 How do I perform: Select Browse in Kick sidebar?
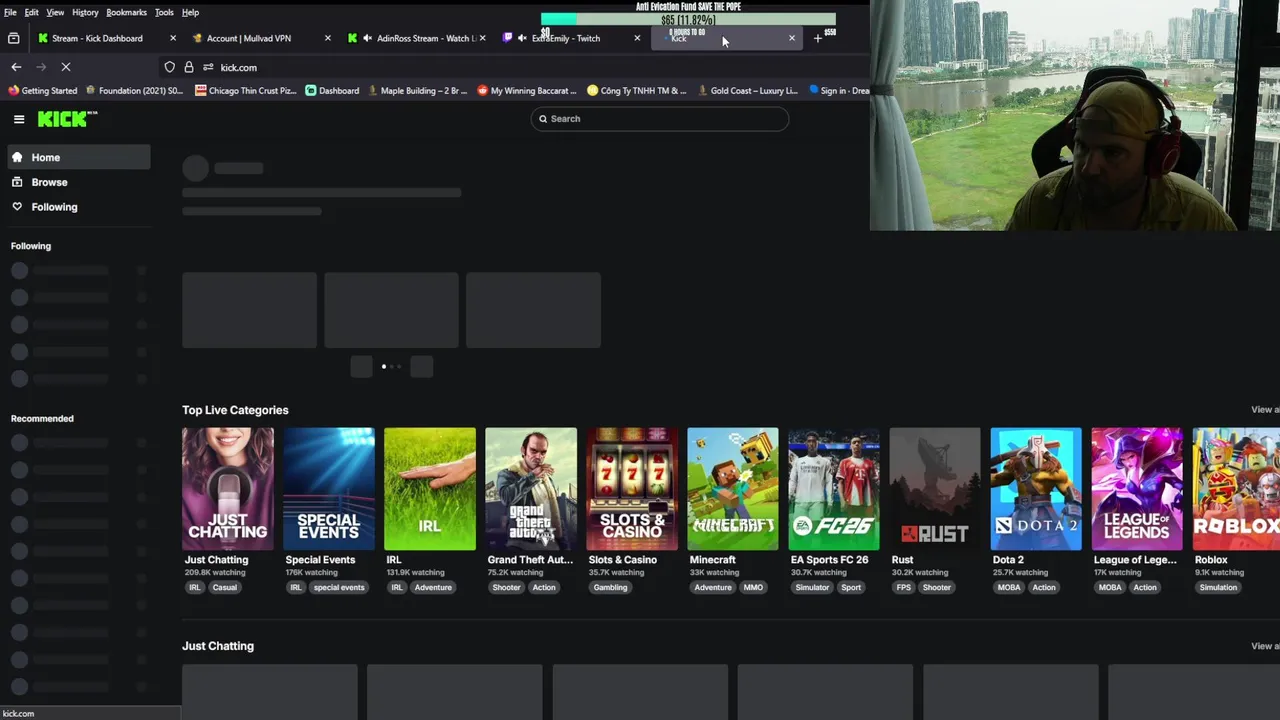point(79,182)
